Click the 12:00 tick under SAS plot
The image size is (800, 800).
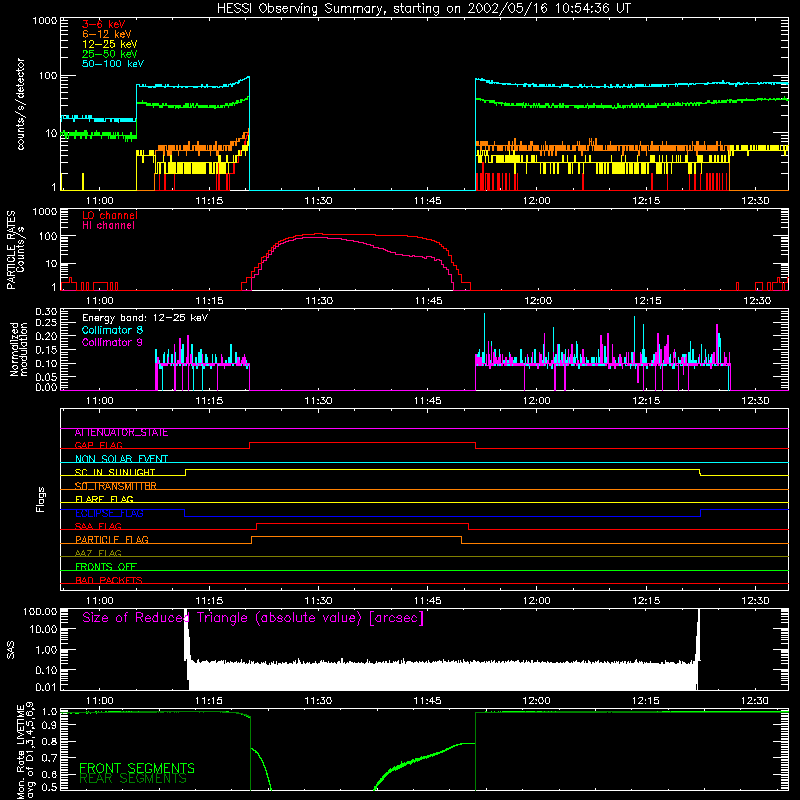[x=537, y=701]
